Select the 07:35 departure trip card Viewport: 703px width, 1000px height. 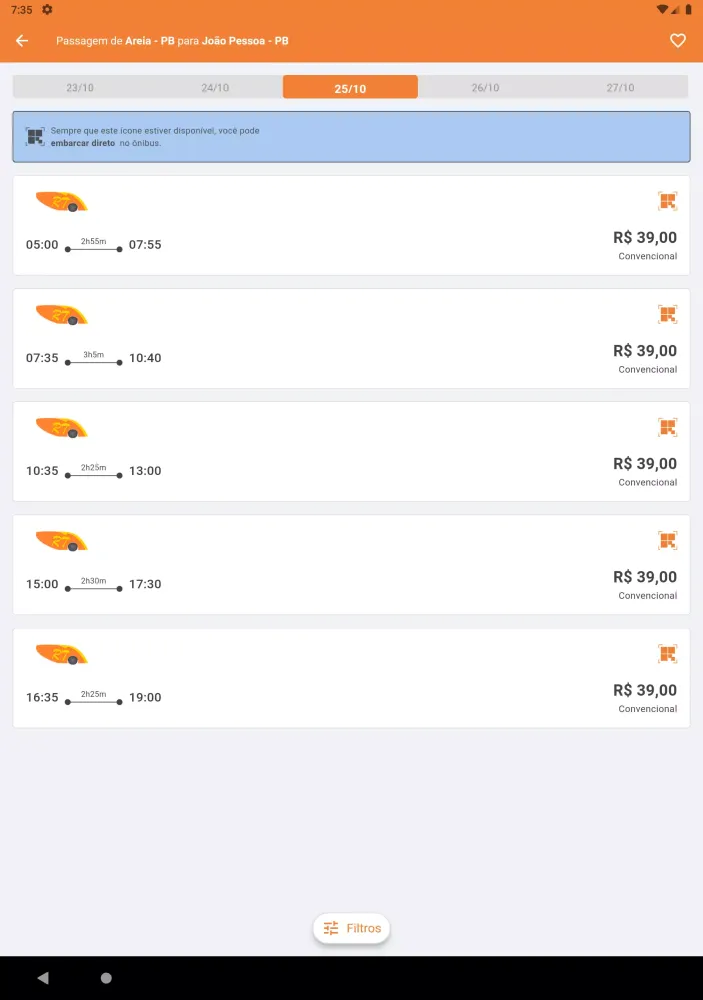(351, 338)
